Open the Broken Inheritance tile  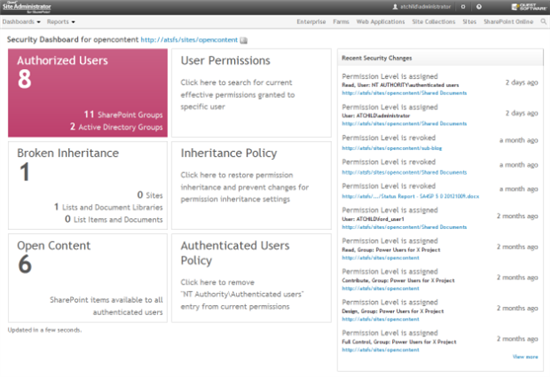point(88,186)
